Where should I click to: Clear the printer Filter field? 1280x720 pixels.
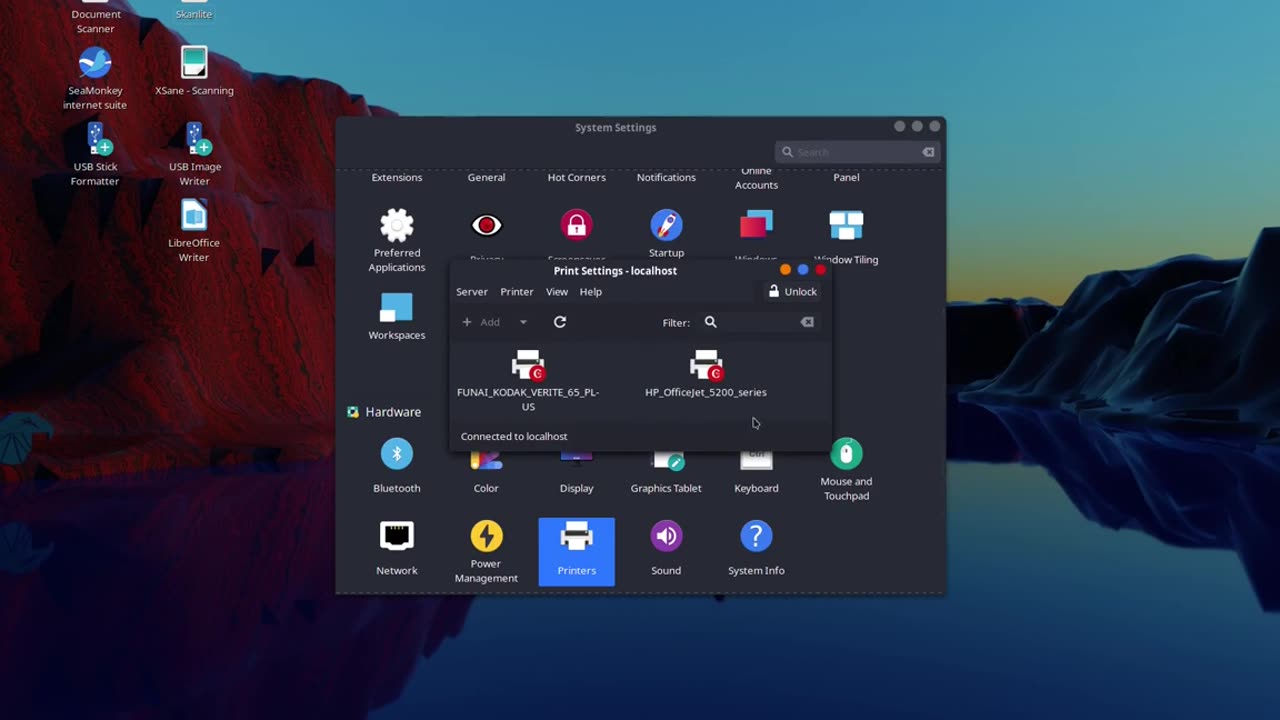point(807,322)
